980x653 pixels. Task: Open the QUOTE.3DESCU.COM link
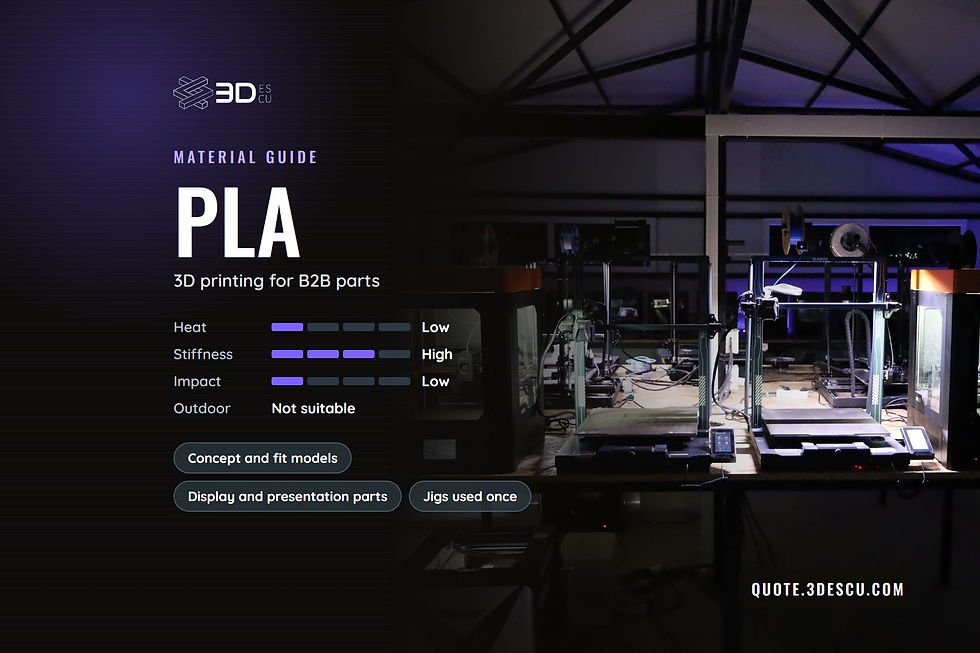tap(828, 589)
